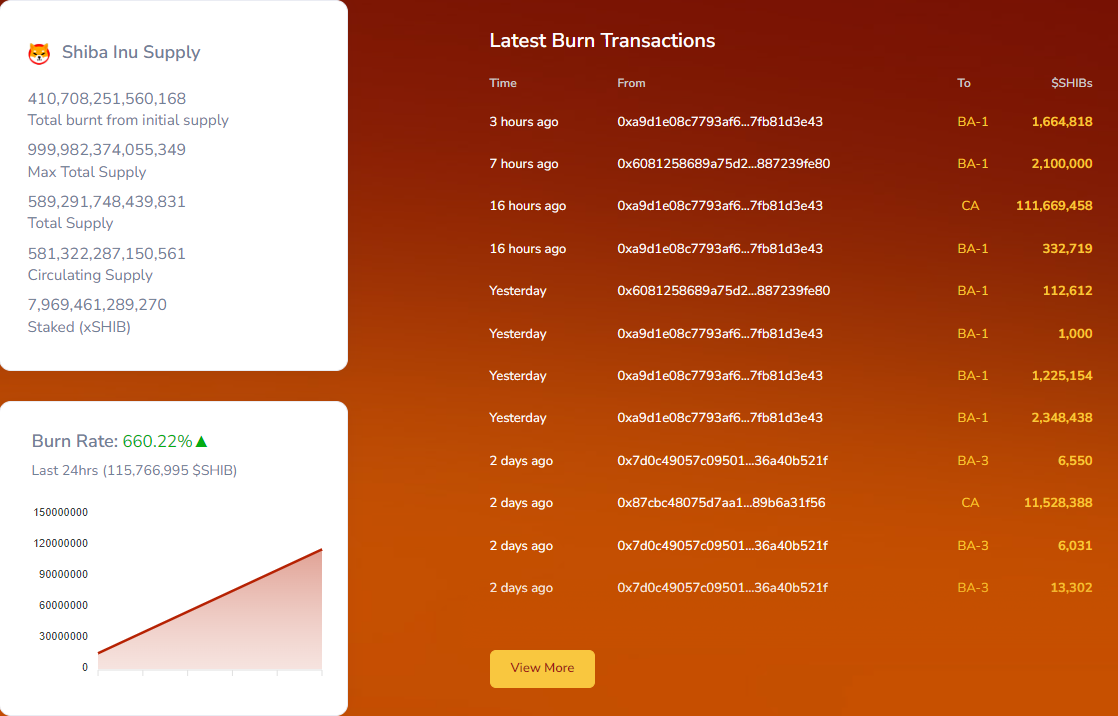Open the sender address for 6,031 burn
Image resolution: width=1118 pixels, height=716 pixels.
(722, 546)
